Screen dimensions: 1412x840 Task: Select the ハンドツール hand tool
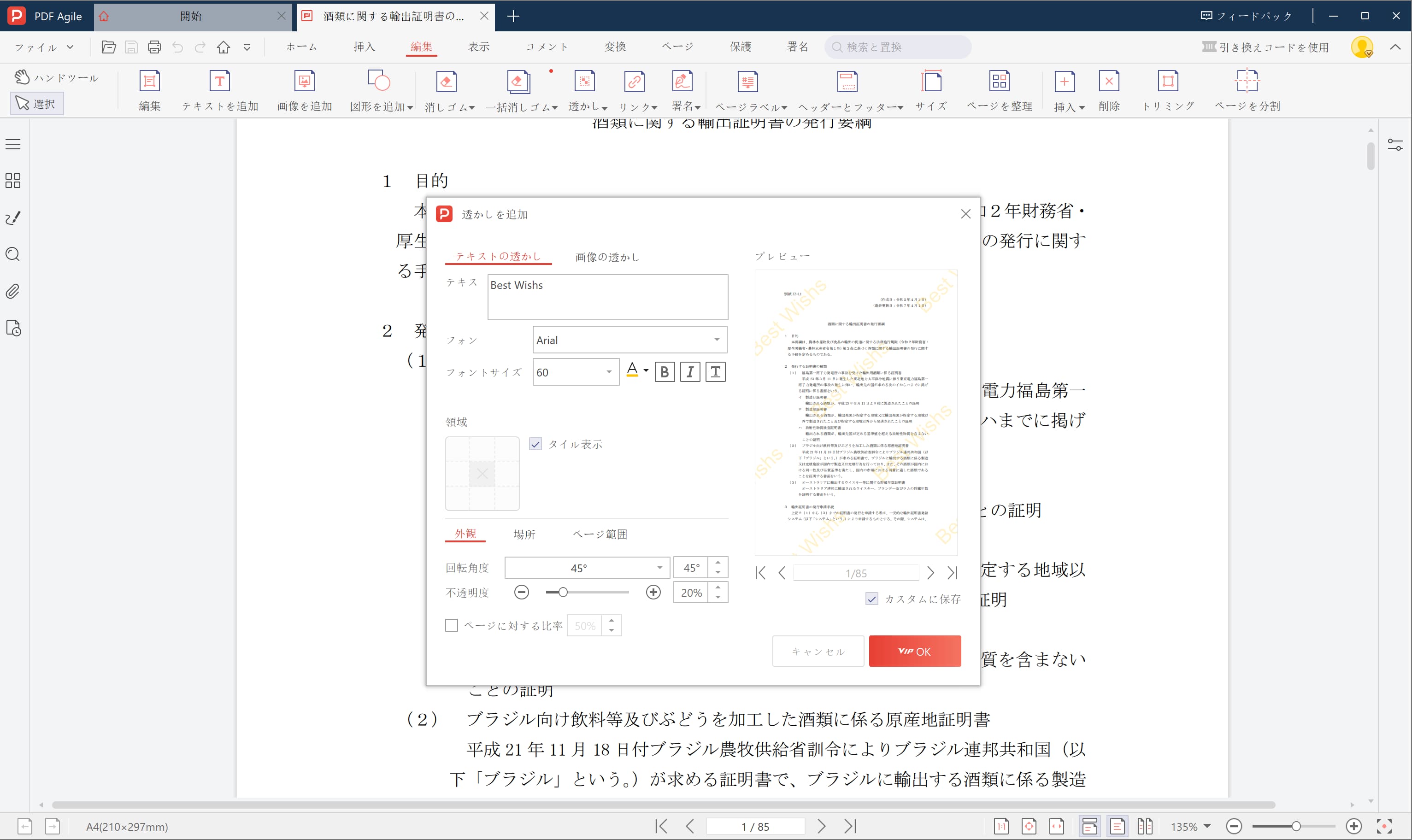[57, 77]
